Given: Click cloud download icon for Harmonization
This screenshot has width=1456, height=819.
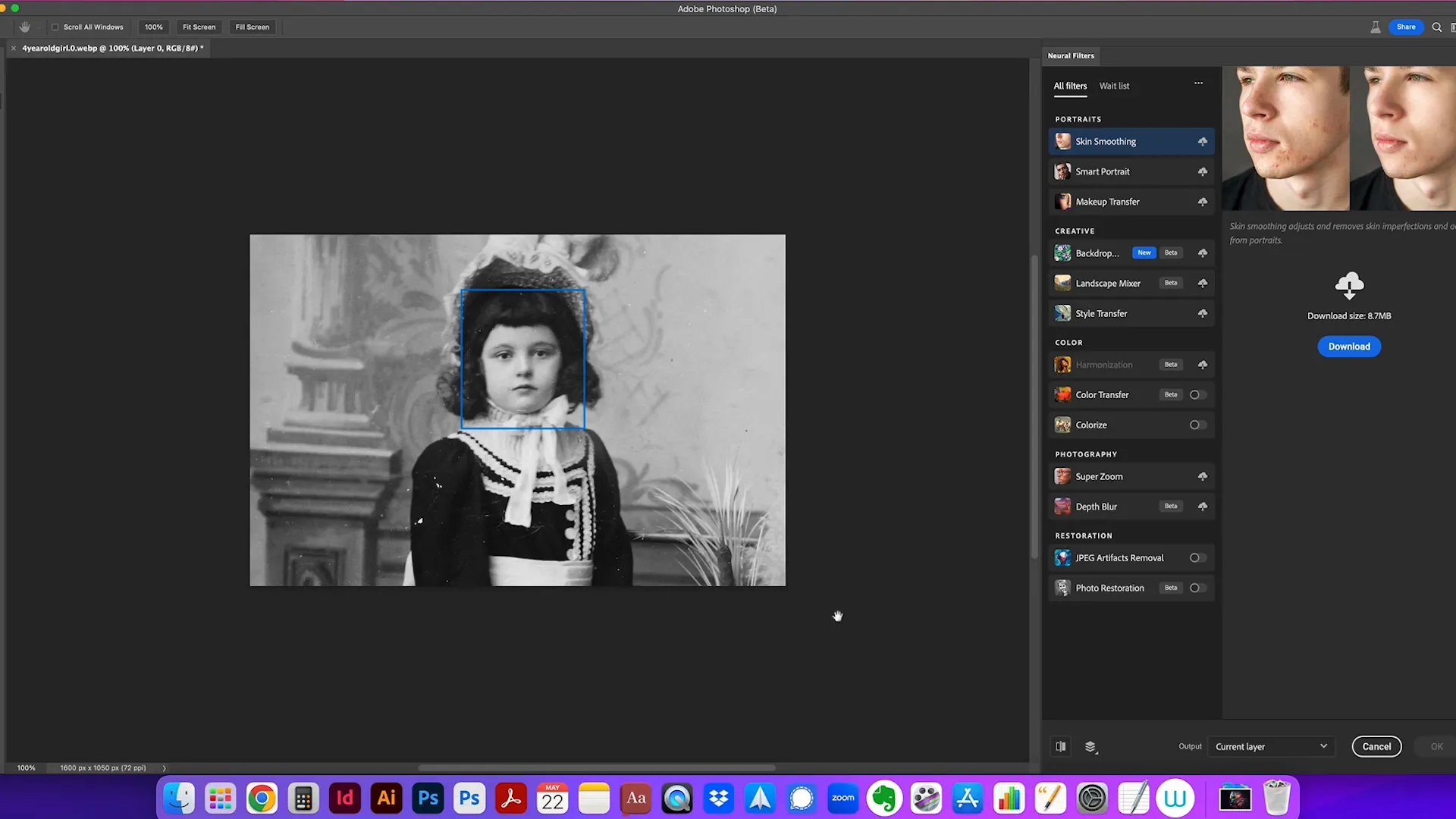Looking at the screenshot, I should (1202, 365).
